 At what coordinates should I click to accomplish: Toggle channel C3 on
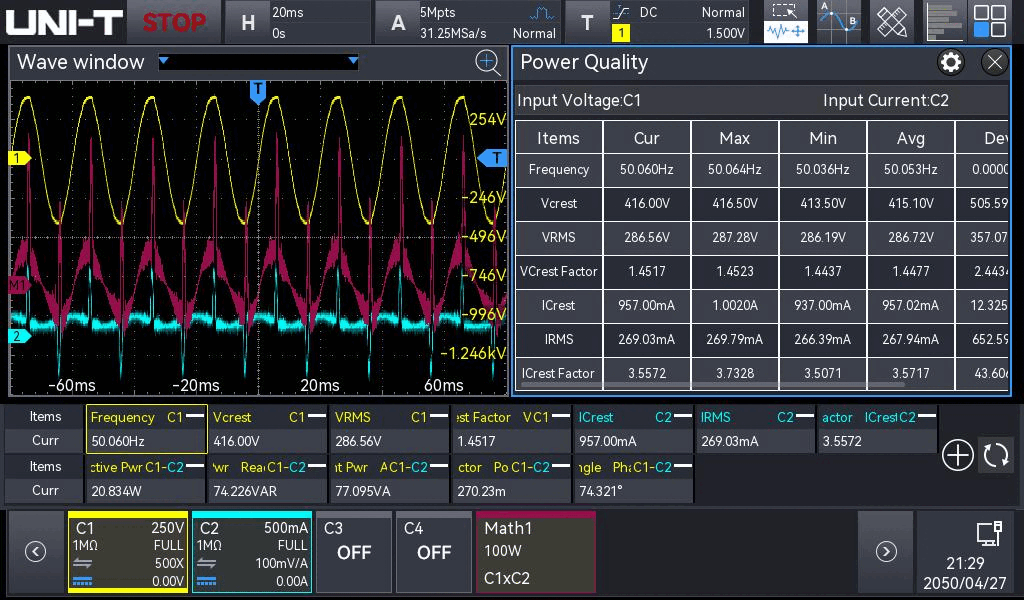tap(353, 552)
